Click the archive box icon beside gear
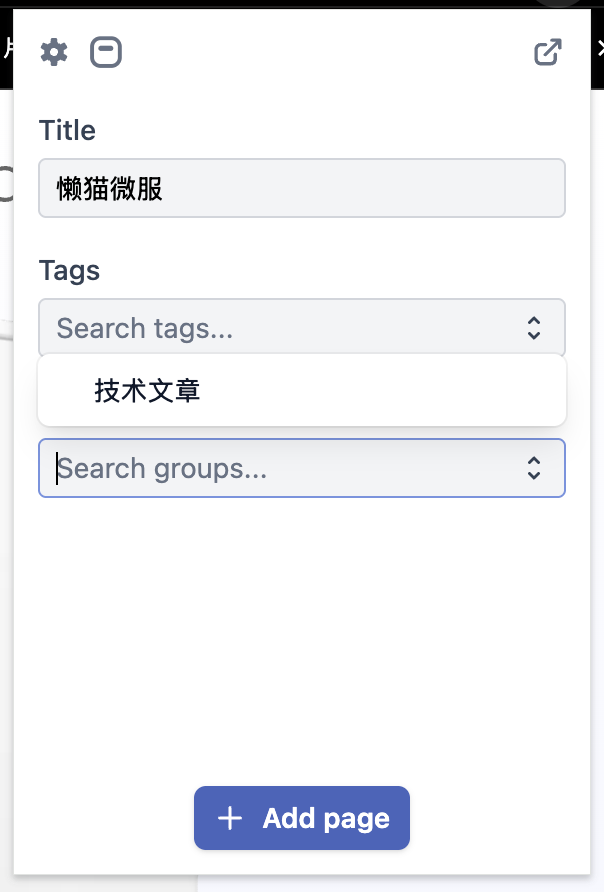The image size is (604, 892). click(106, 52)
